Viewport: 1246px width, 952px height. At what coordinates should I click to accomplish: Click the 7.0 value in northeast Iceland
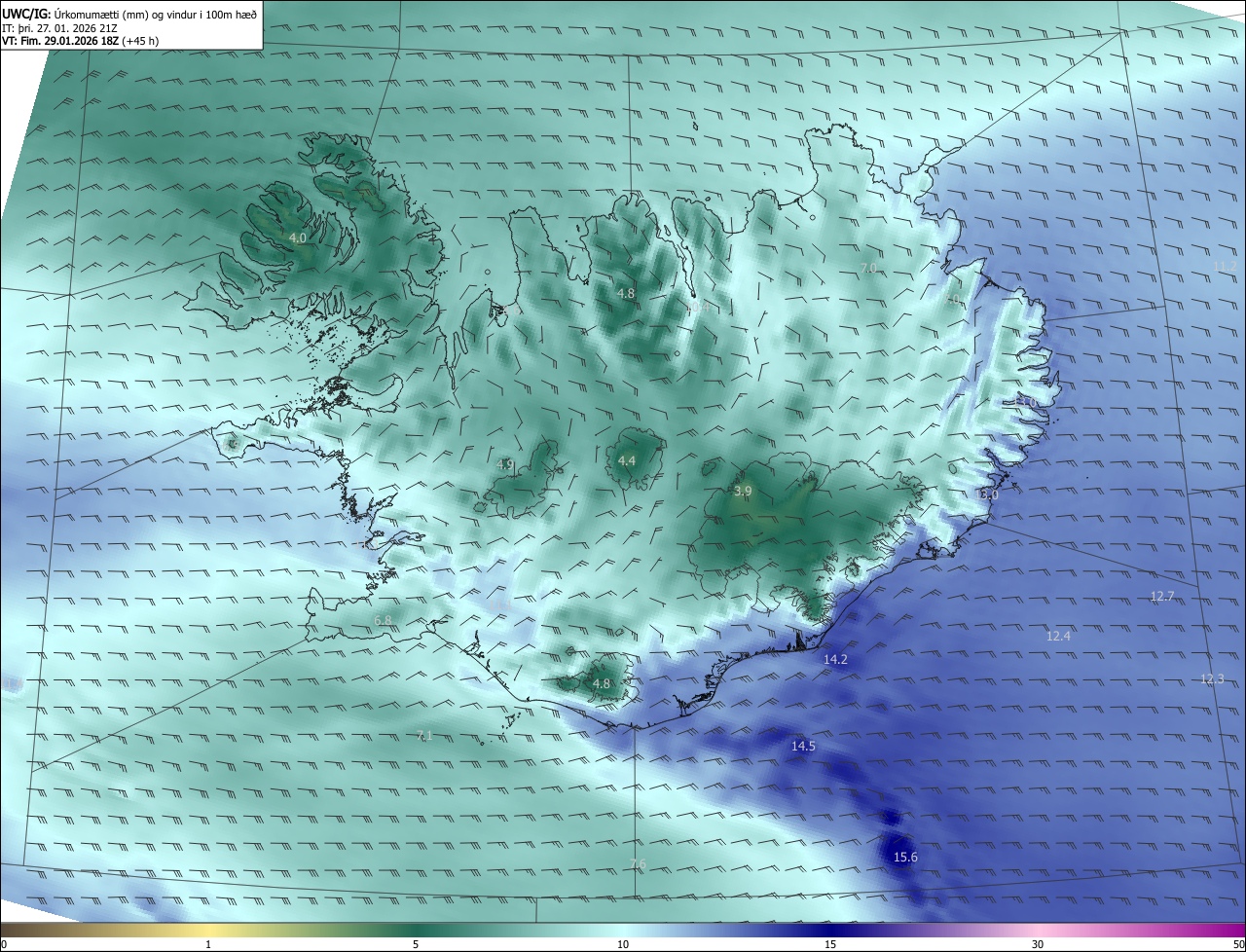pos(868,268)
